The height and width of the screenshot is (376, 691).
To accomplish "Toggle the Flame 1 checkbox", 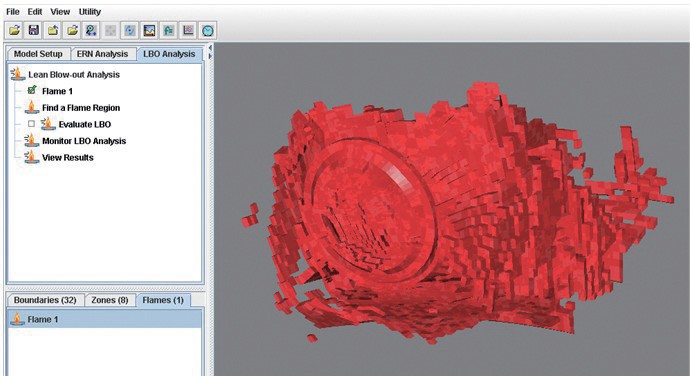I will click(x=32, y=90).
